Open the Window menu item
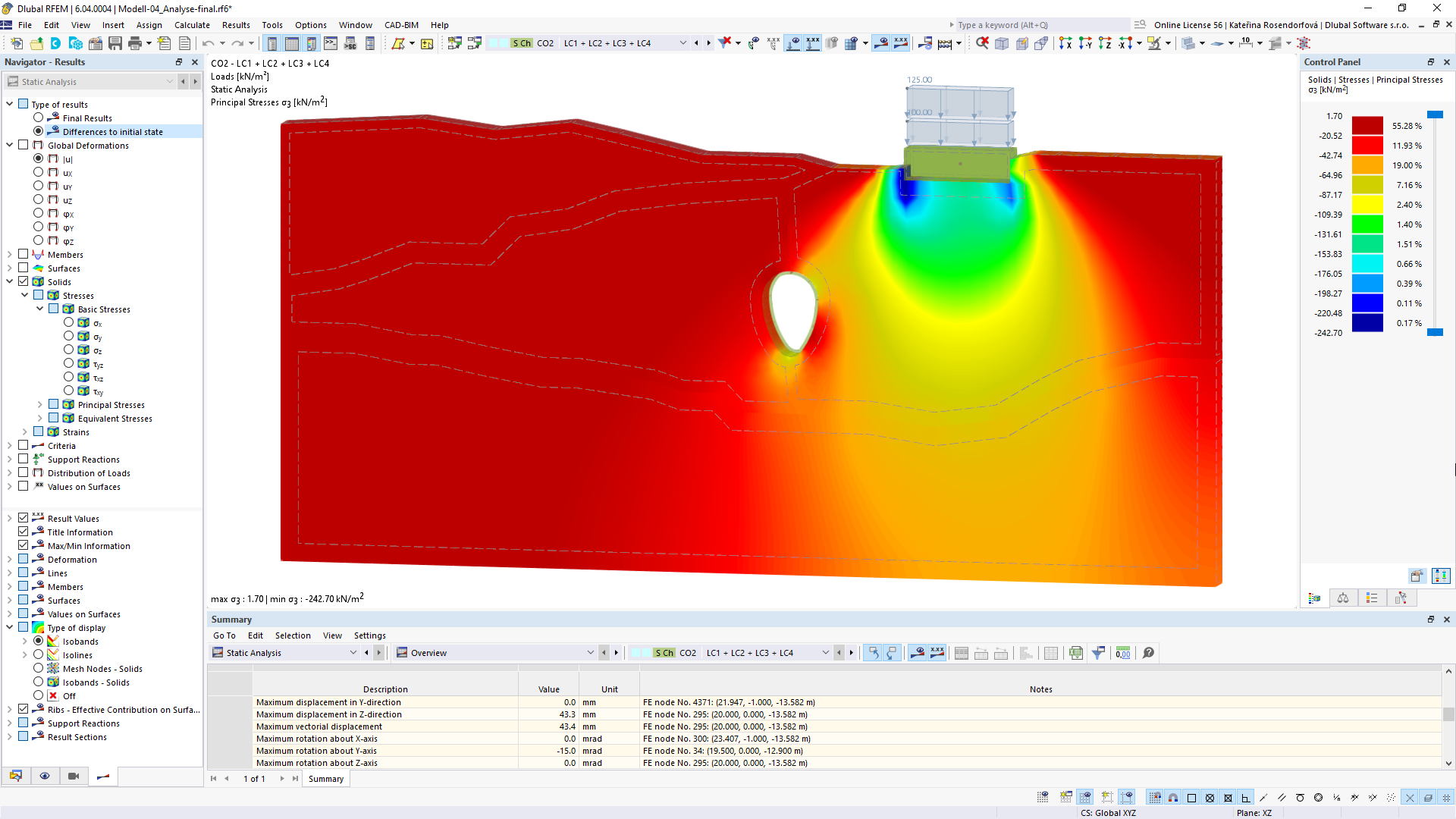The width and height of the screenshot is (1456, 819). click(x=355, y=24)
